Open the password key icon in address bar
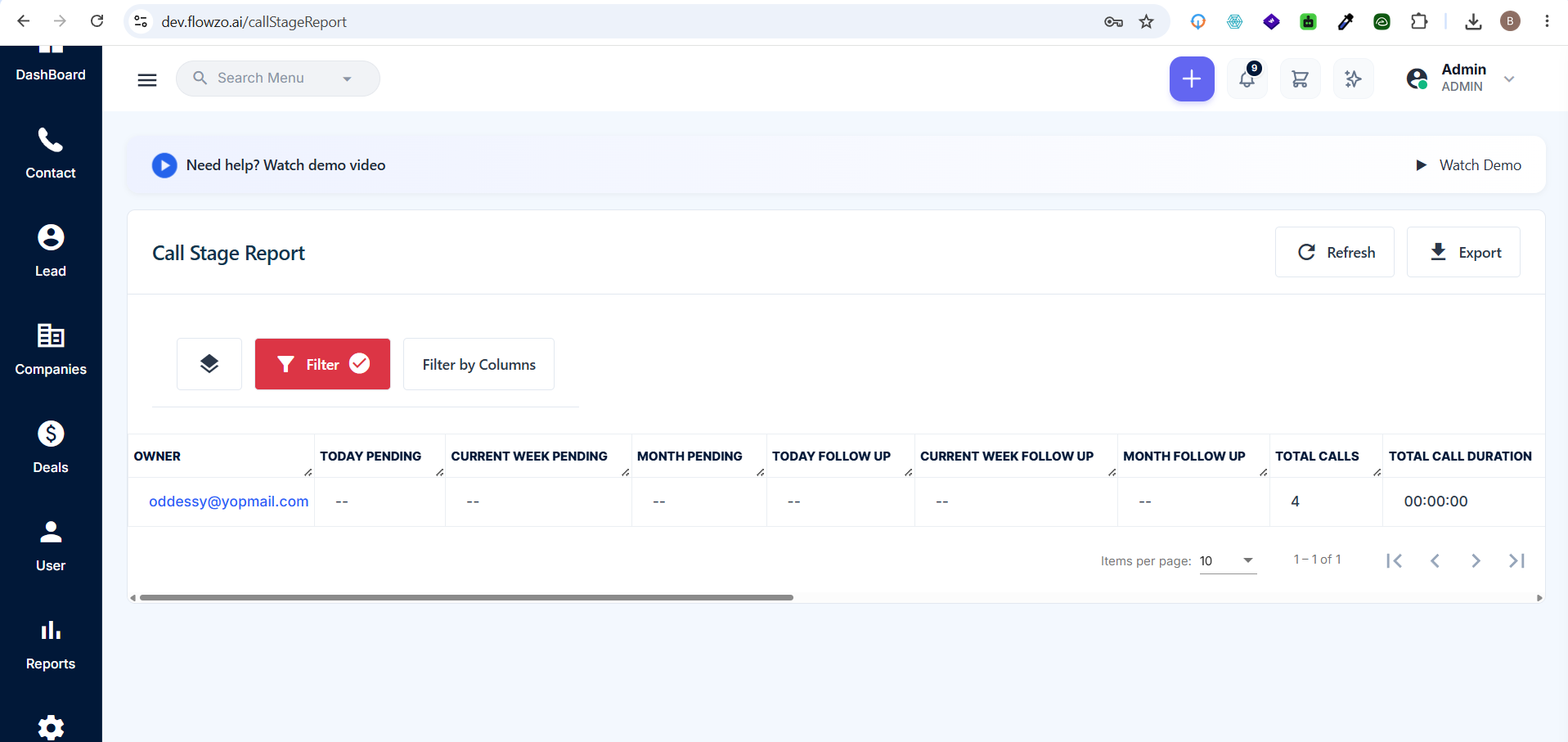1568x742 pixels. (1113, 22)
